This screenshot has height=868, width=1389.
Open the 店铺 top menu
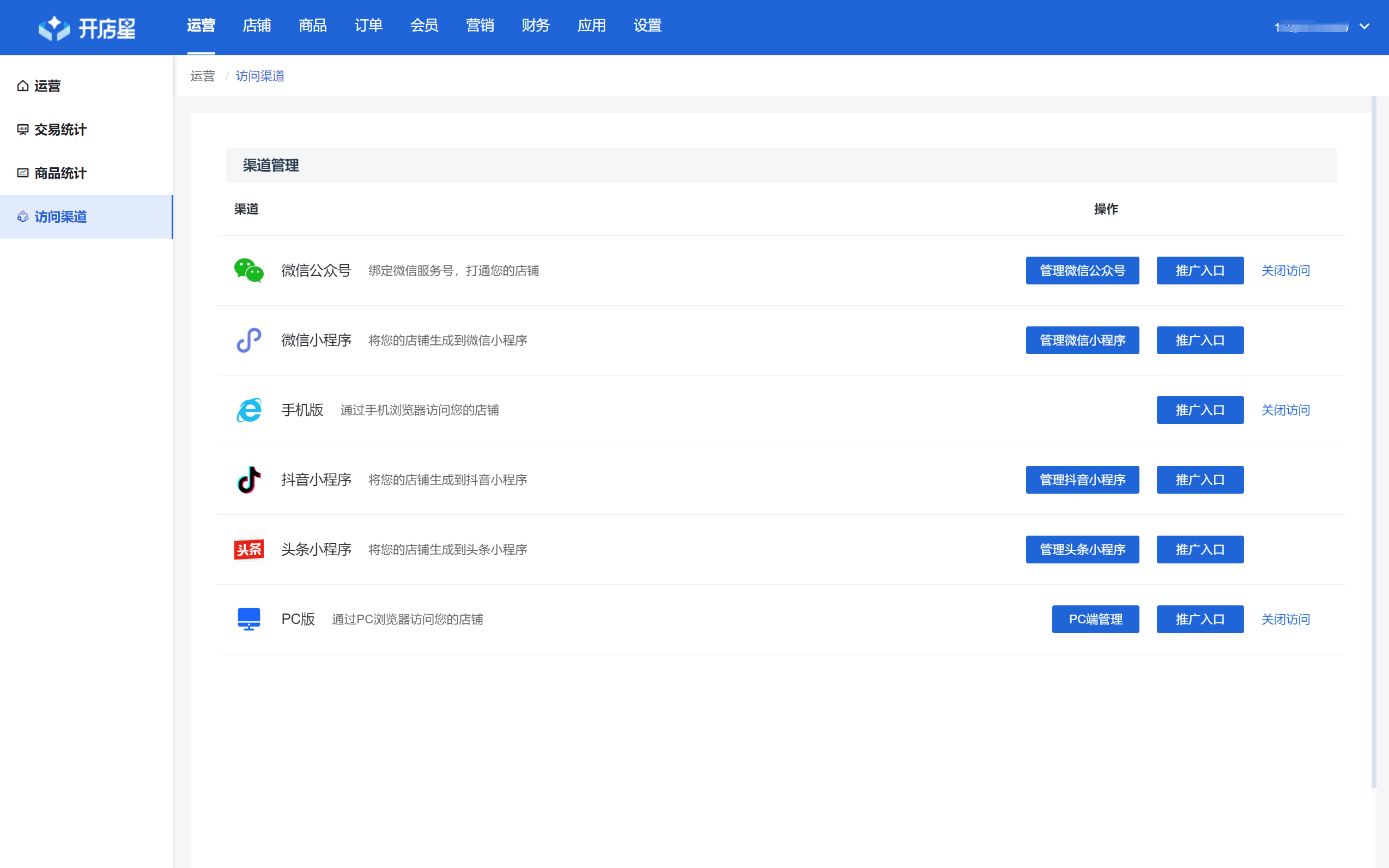257,25
